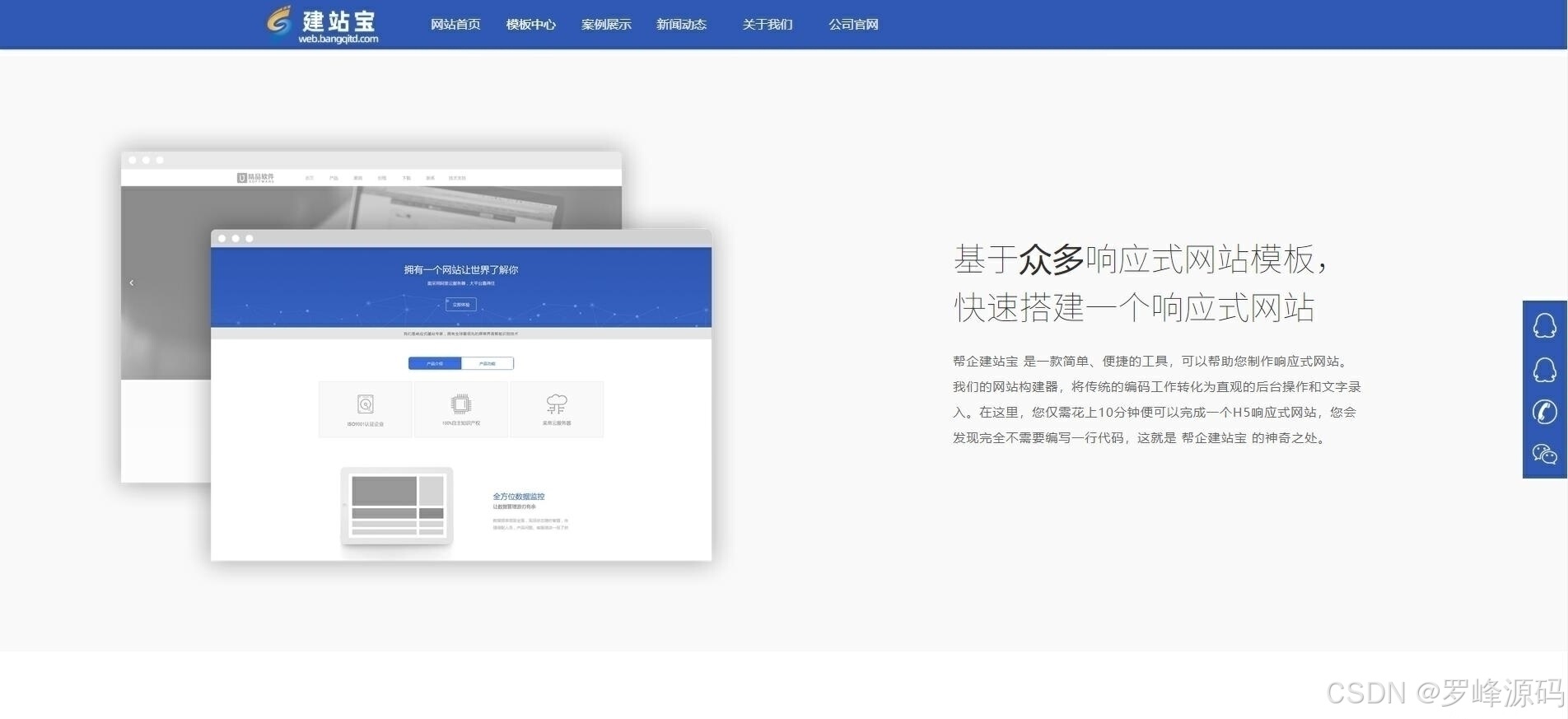Open the 网站首页 menu item
1568x719 pixels.
[x=455, y=25]
